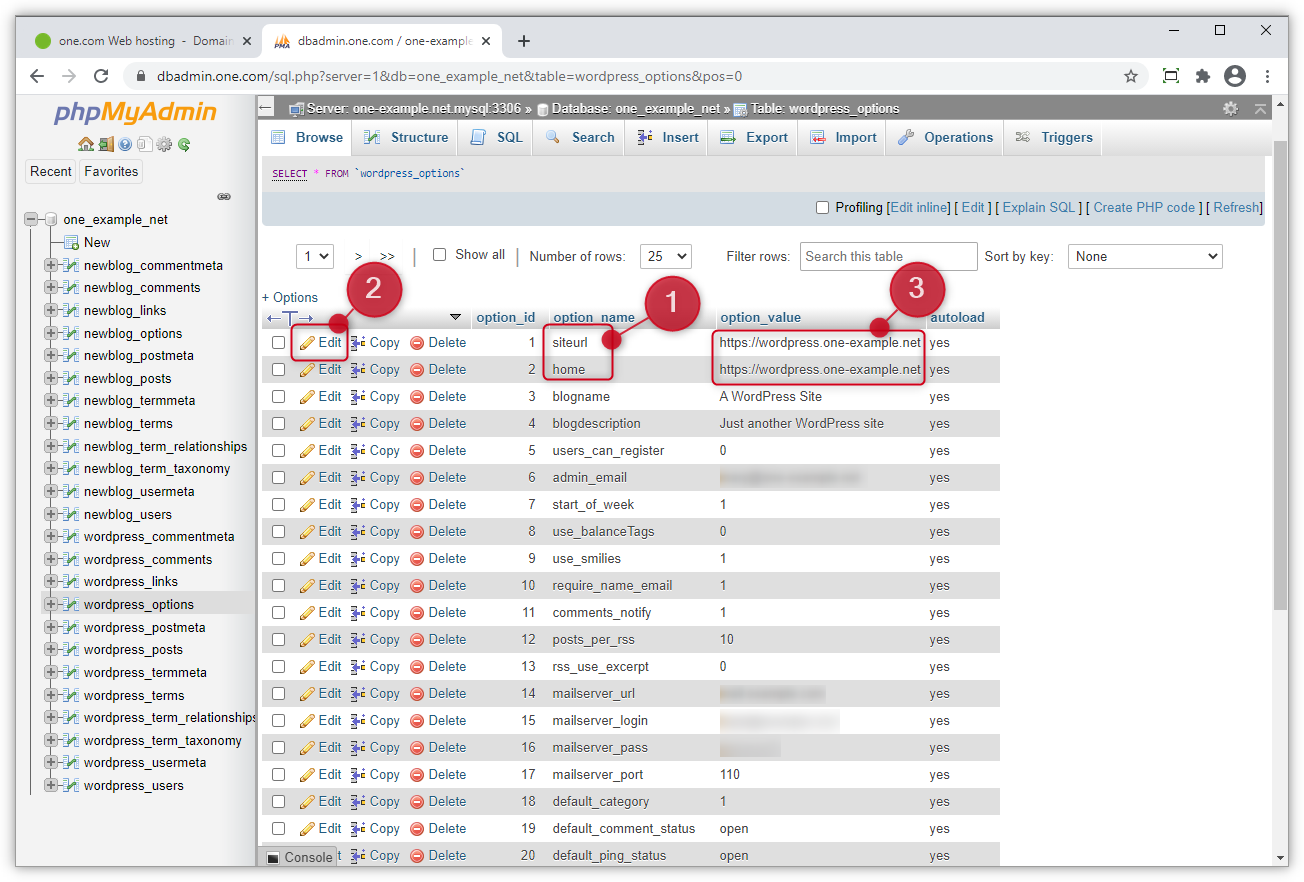The height and width of the screenshot is (882, 1304).
Task: Open the Number of rows dropdown
Action: [665, 256]
